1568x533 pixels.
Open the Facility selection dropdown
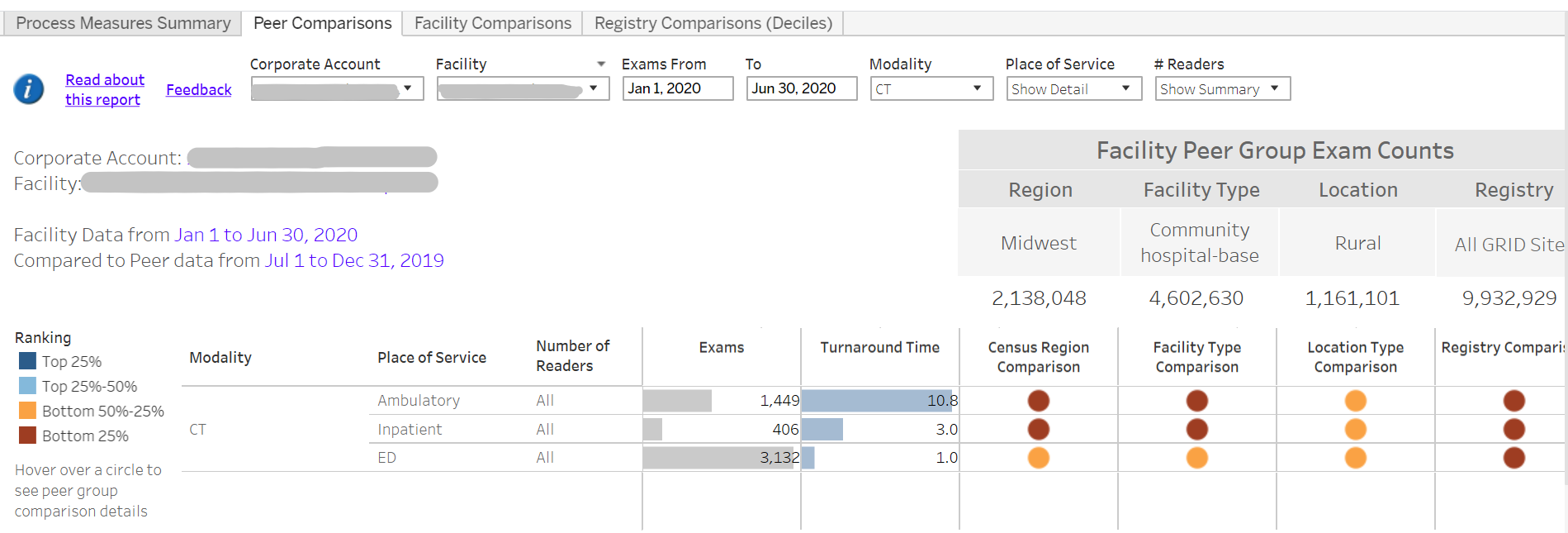click(523, 88)
